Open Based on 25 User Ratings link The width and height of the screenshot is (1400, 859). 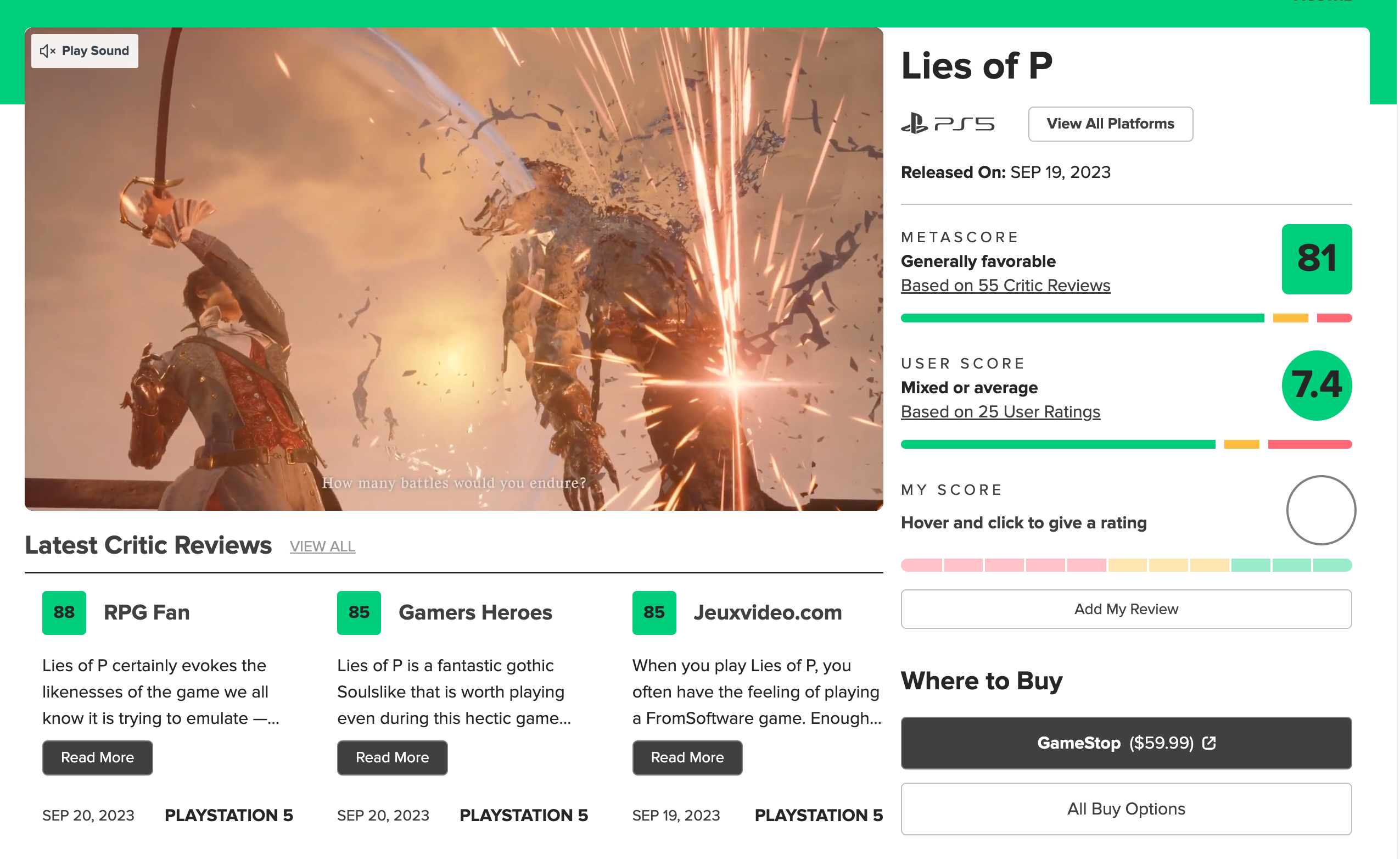coord(1000,411)
